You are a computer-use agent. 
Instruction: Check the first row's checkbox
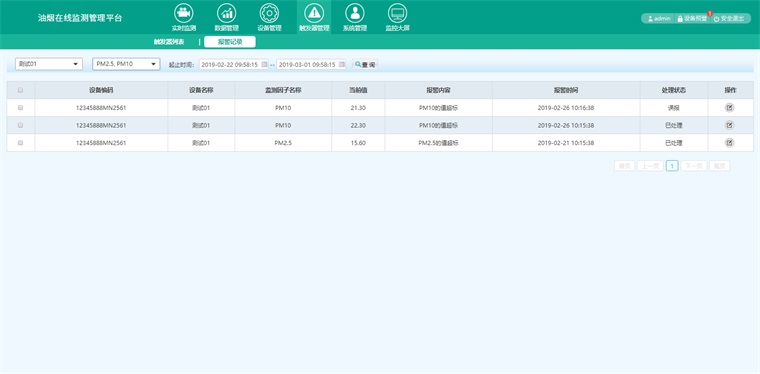20,108
